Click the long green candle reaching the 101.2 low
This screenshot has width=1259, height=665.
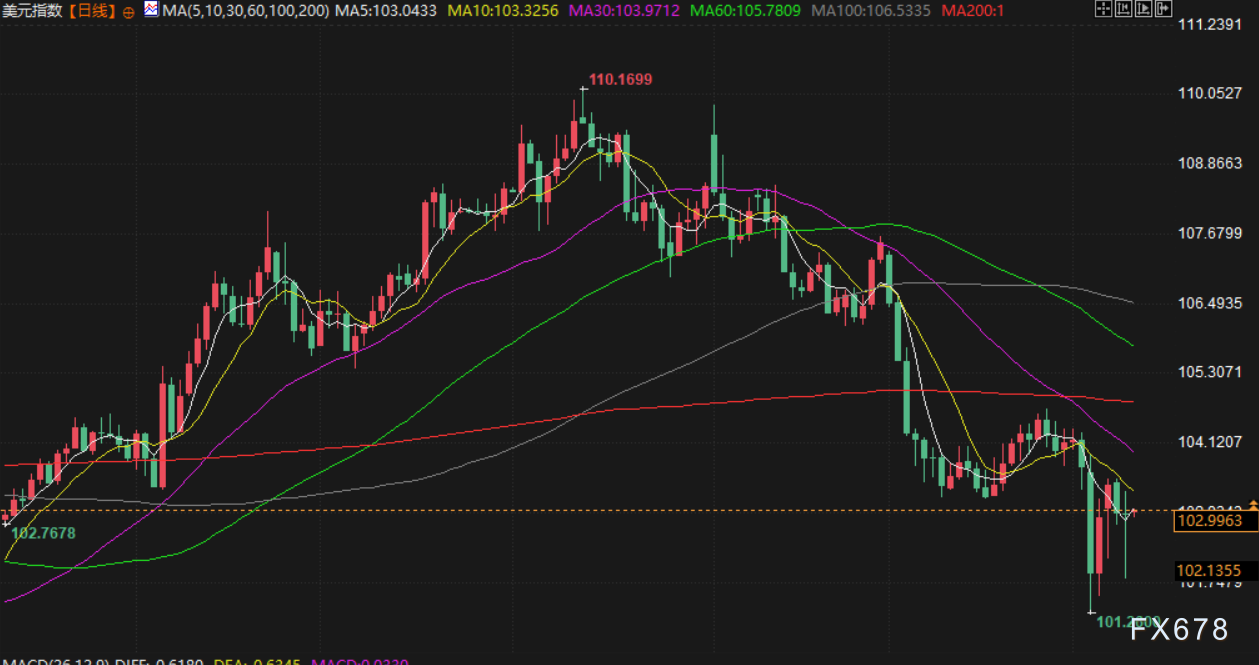click(1091, 535)
